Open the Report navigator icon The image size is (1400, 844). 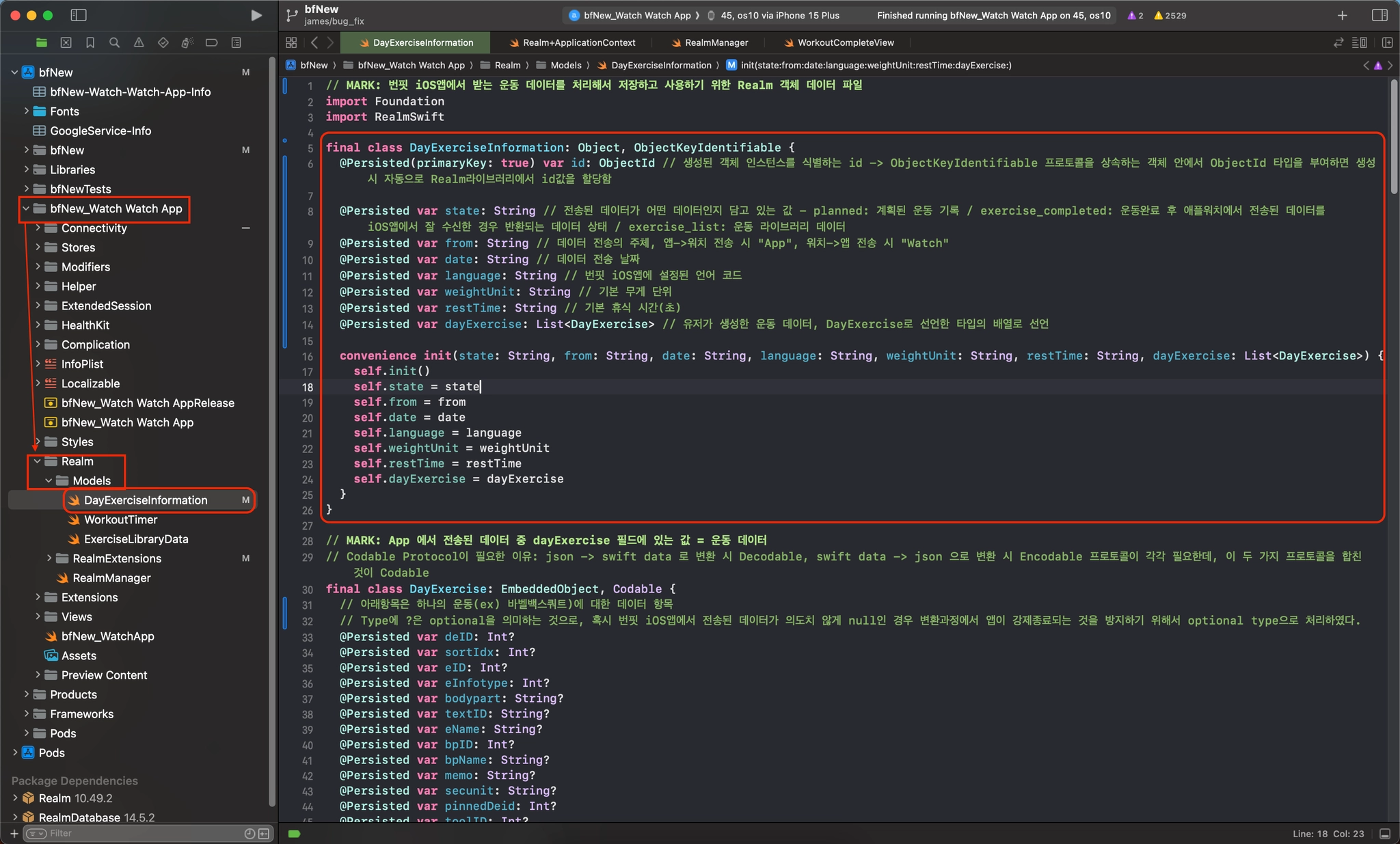(x=236, y=42)
